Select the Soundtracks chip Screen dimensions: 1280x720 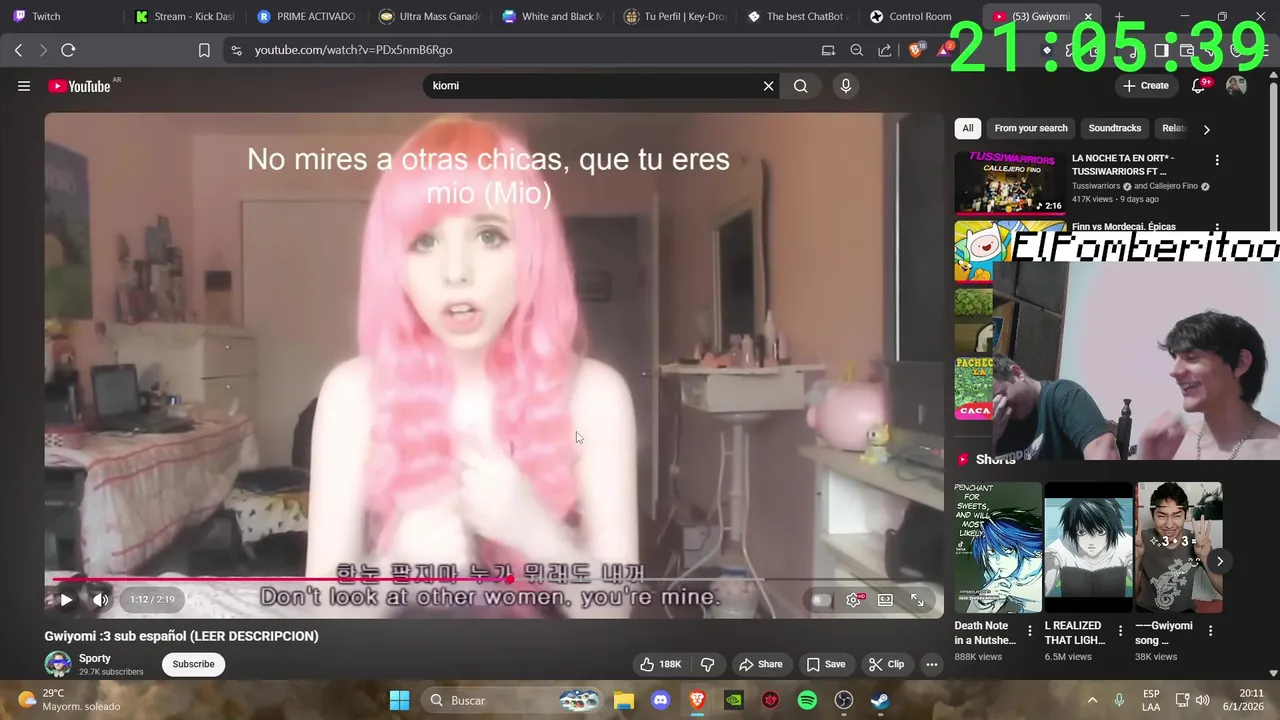click(1115, 128)
